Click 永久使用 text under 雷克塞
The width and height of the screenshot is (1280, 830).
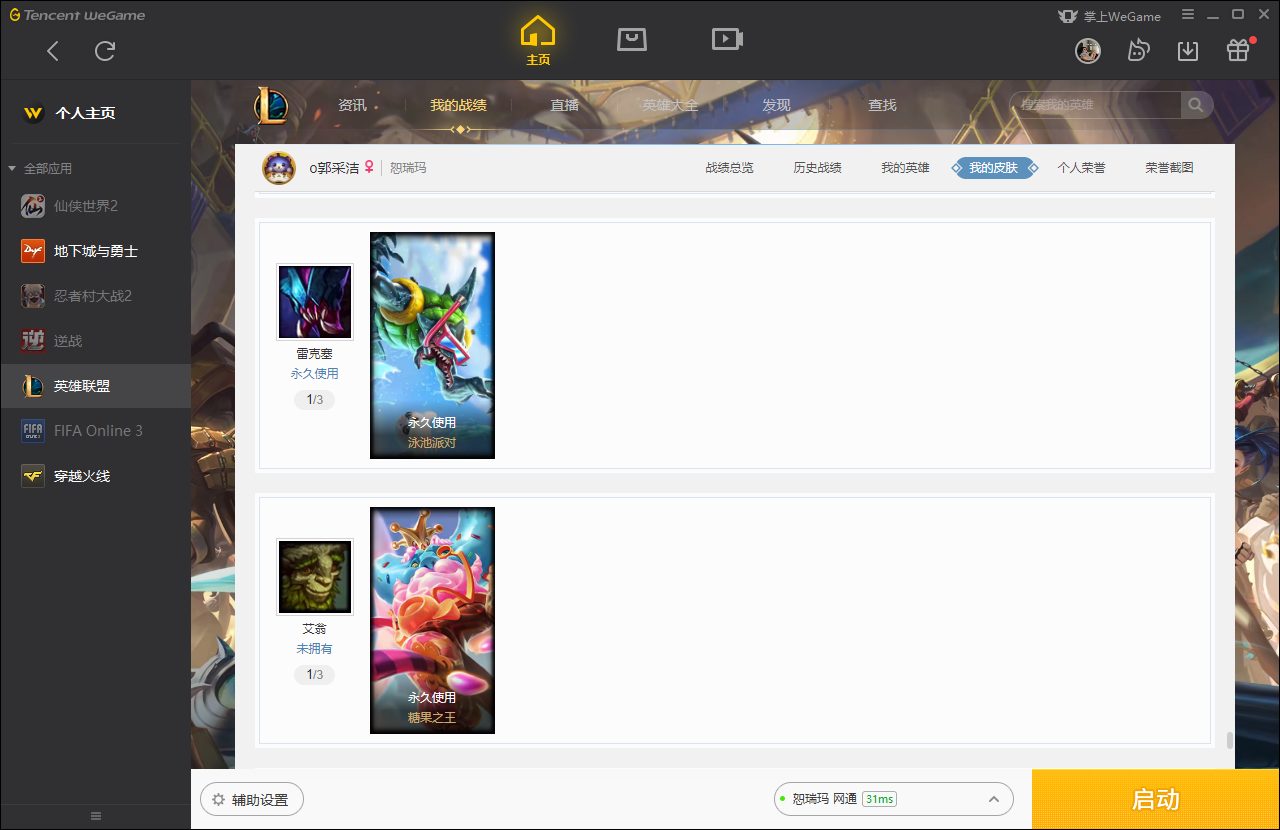click(x=314, y=374)
